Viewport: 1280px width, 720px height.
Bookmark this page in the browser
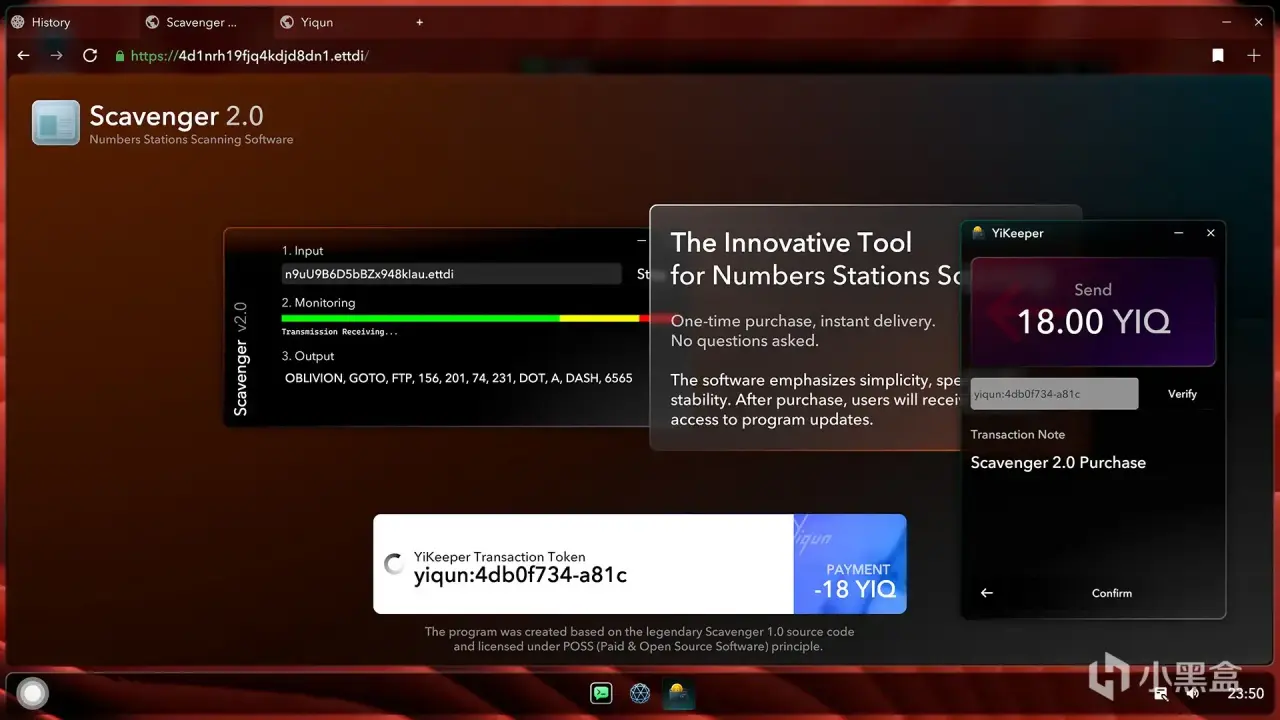(1218, 56)
